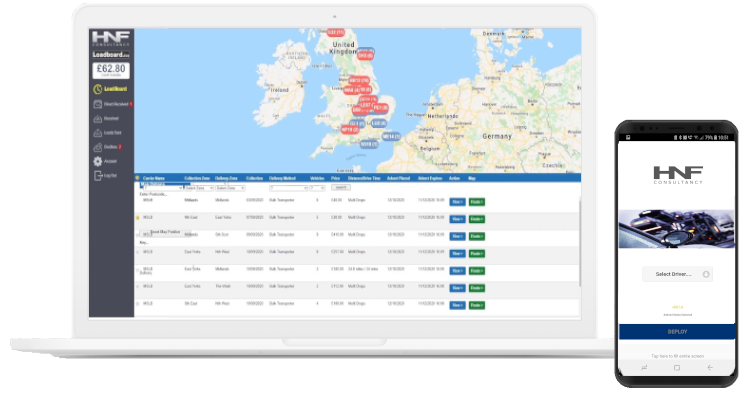
Task: Open Direct Received envelope icon
Action: (x=98, y=104)
